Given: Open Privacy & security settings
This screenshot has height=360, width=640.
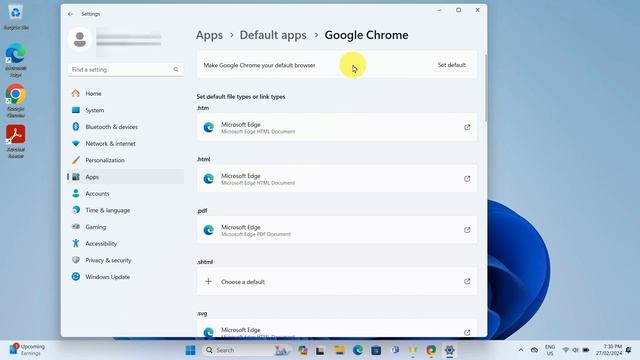Looking at the screenshot, I should (126, 260).
